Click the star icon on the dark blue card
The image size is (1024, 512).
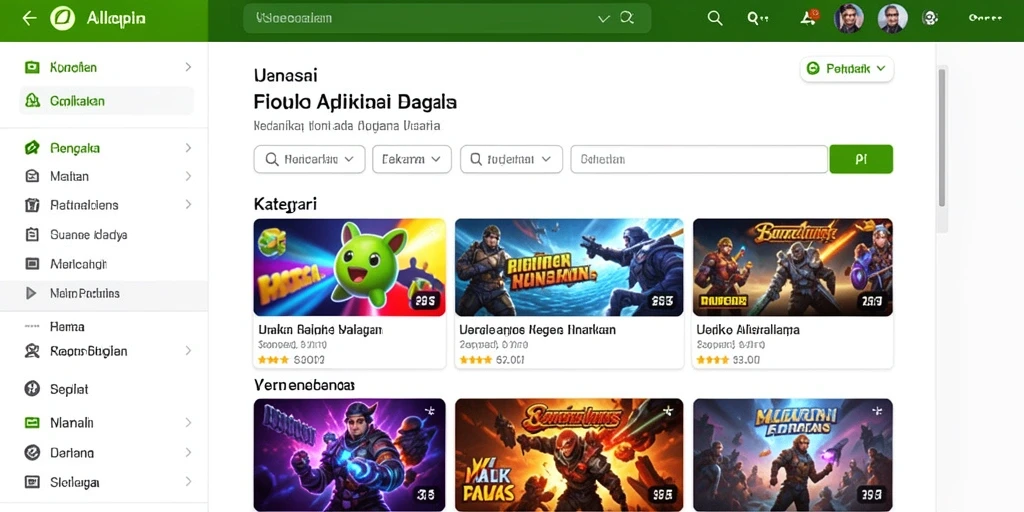pyautogui.click(x=876, y=411)
